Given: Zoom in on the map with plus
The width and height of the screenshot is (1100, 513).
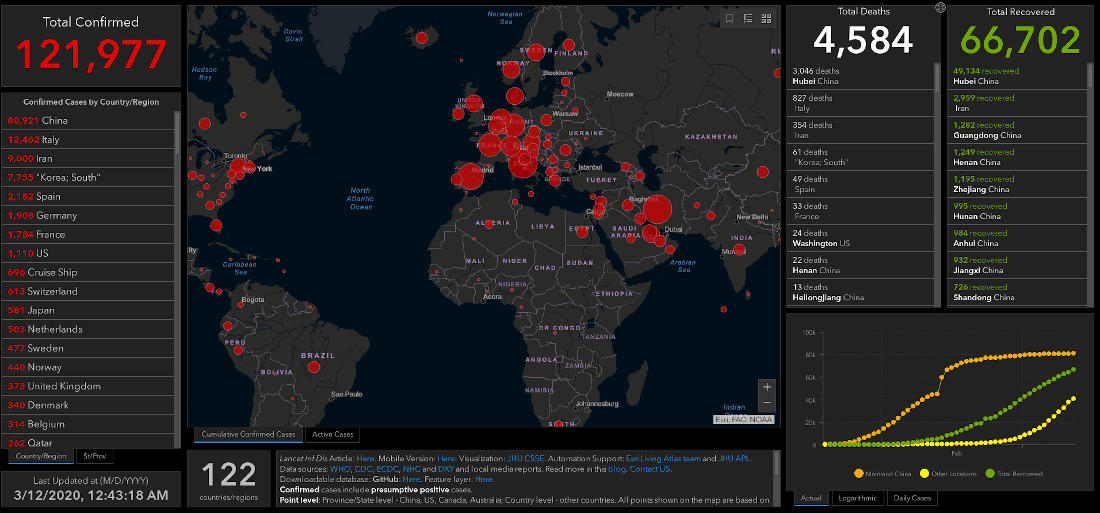Looking at the screenshot, I should coord(767,387).
